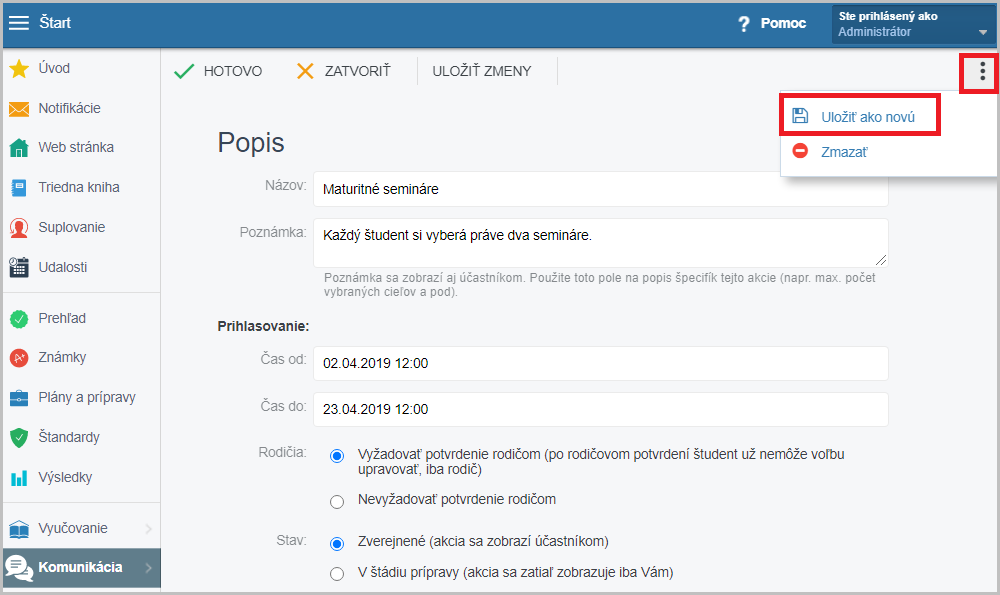Click ULOŽIŤ ZMENY in the toolbar
This screenshot has width=1000, height=595.
point(482,71)
